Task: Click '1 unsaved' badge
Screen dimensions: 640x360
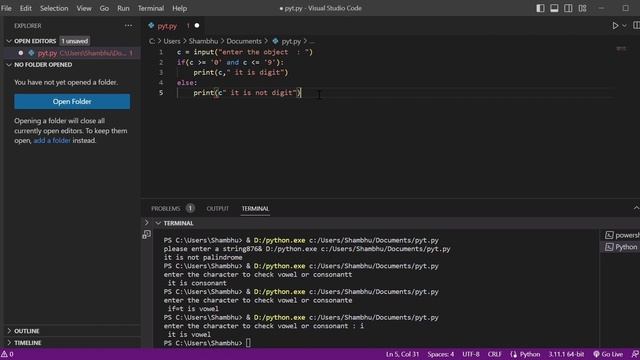Action: click(75, 41)
